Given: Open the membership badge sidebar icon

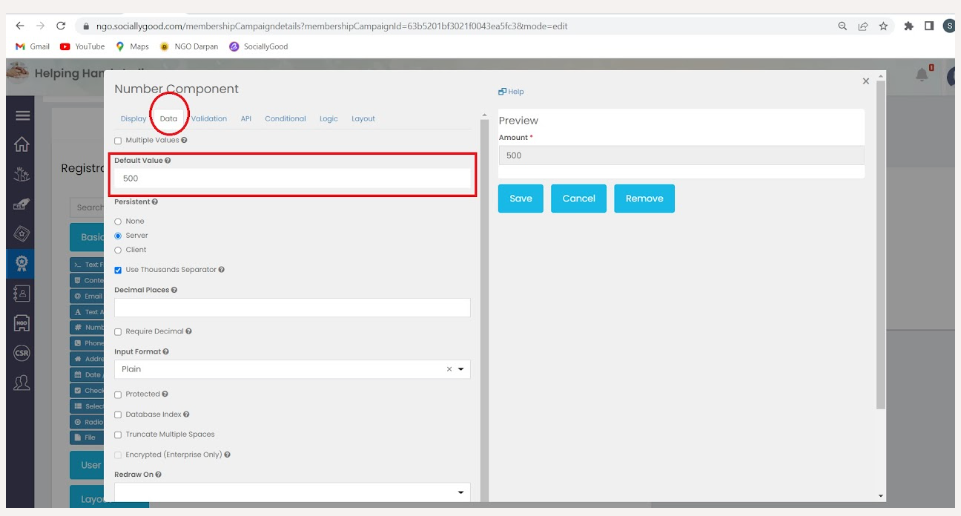Looking at the screenshot, I should (x=21, y=264).
